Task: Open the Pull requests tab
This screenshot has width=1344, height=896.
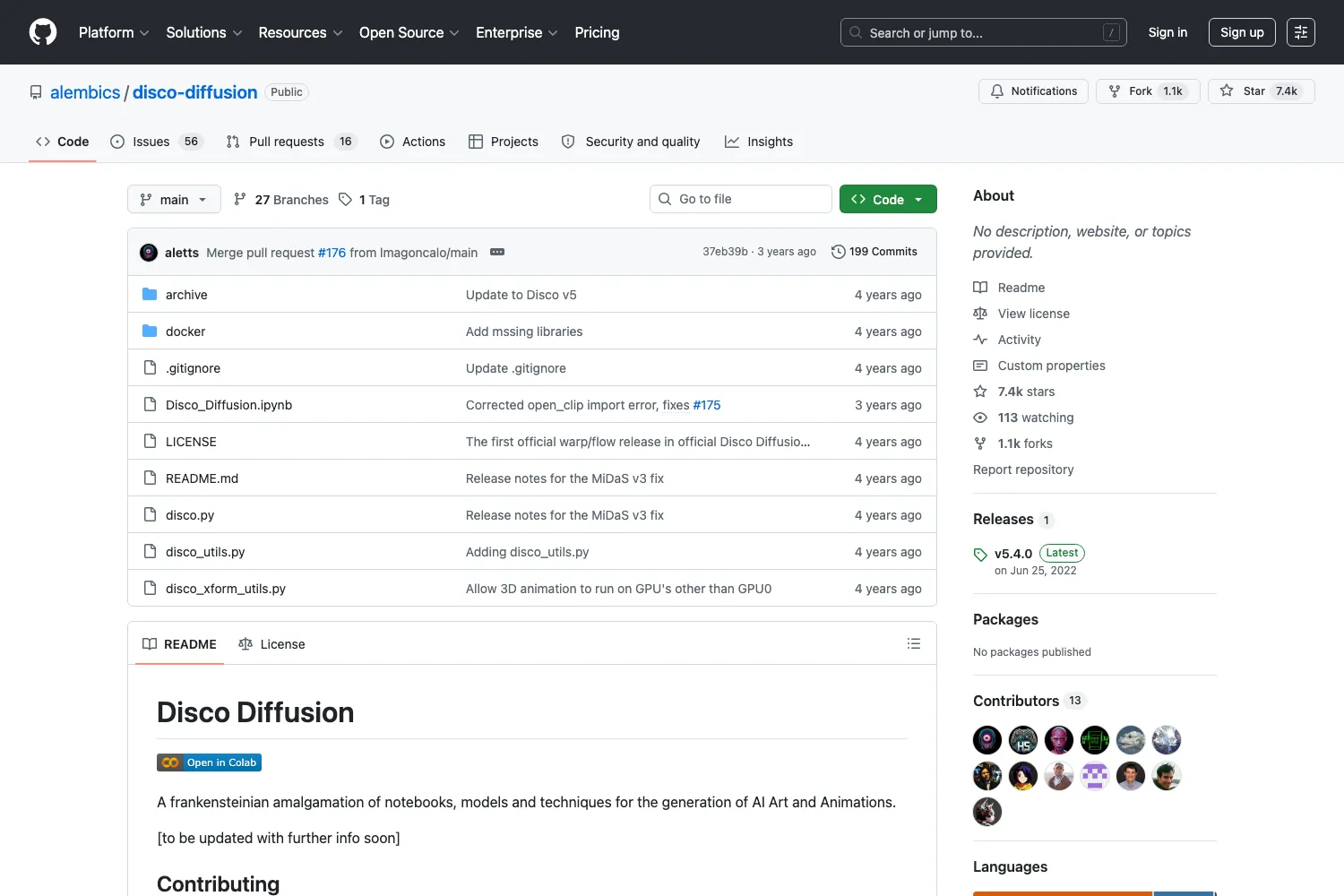Action: point(291,142)
